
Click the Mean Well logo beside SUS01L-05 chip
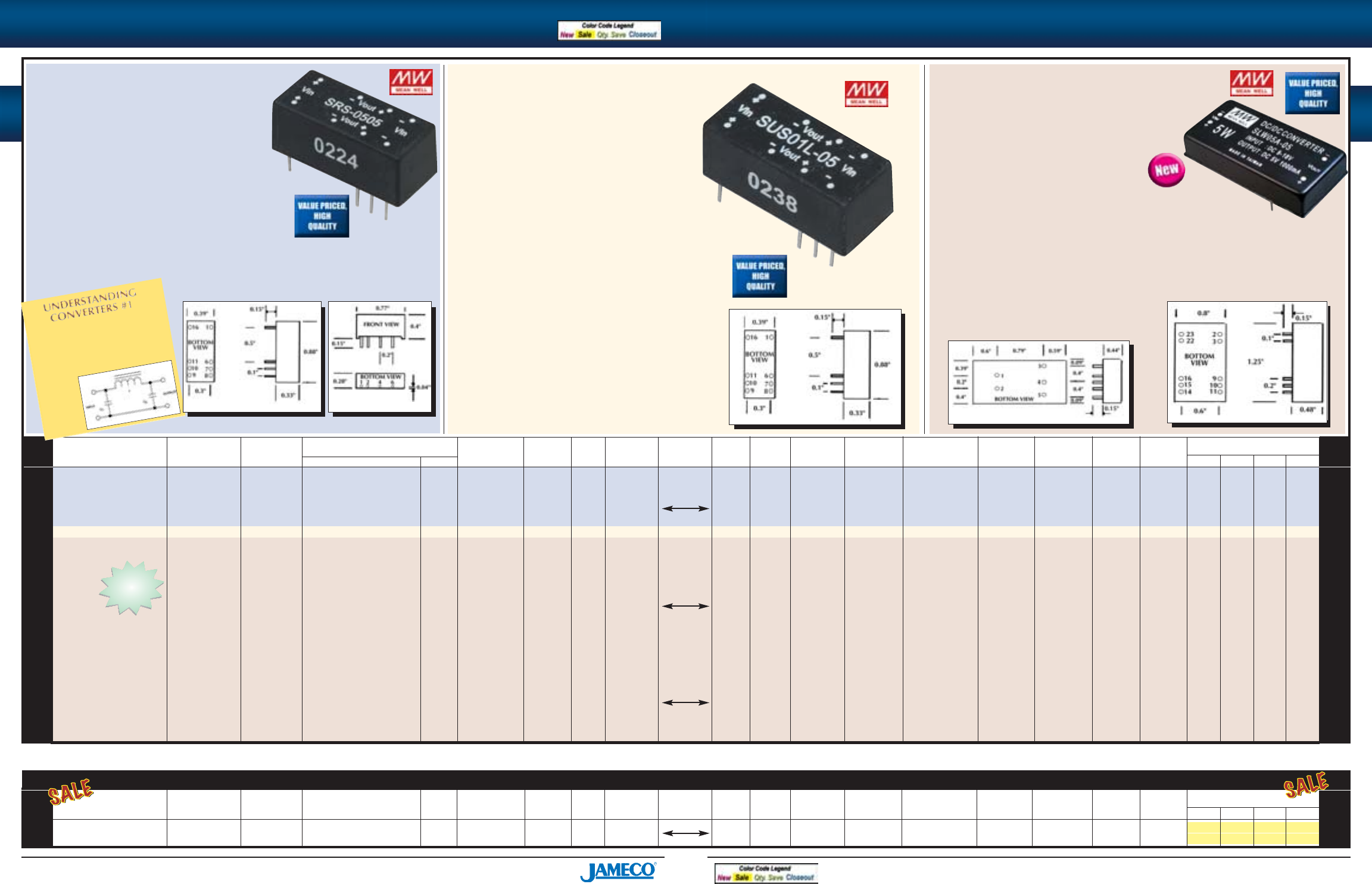(x=866, y=94)
